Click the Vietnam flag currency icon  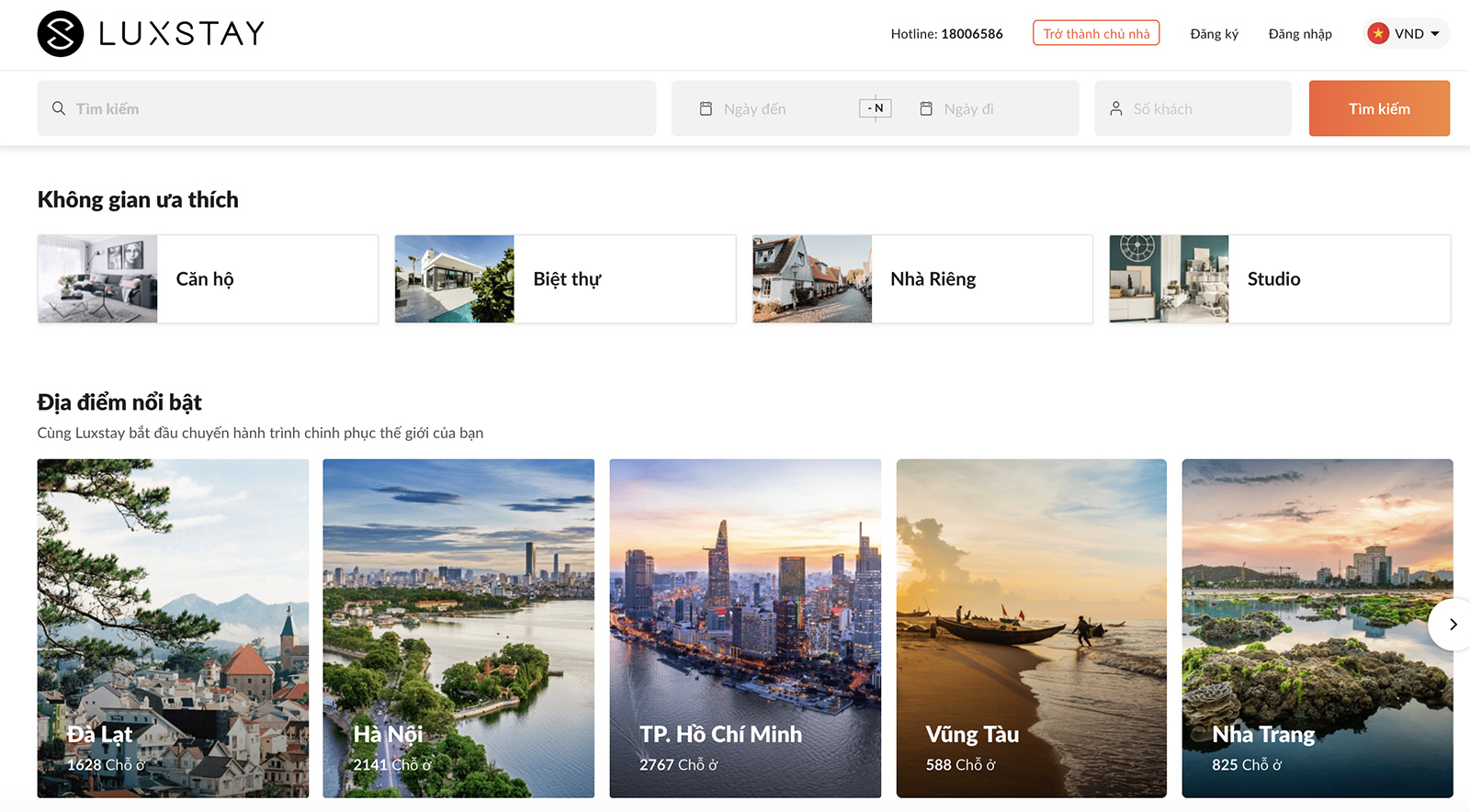tap(1378, 33)
